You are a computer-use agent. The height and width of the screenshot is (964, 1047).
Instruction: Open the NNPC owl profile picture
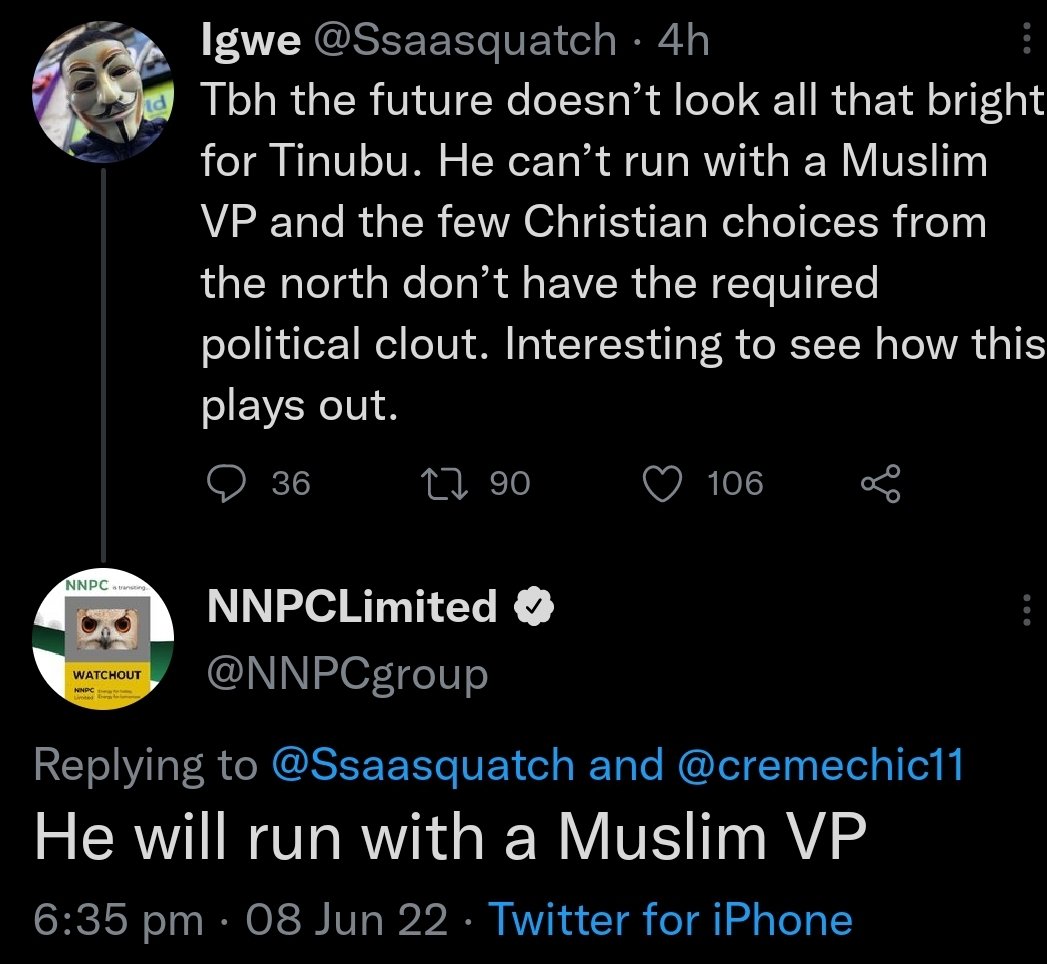105,640
